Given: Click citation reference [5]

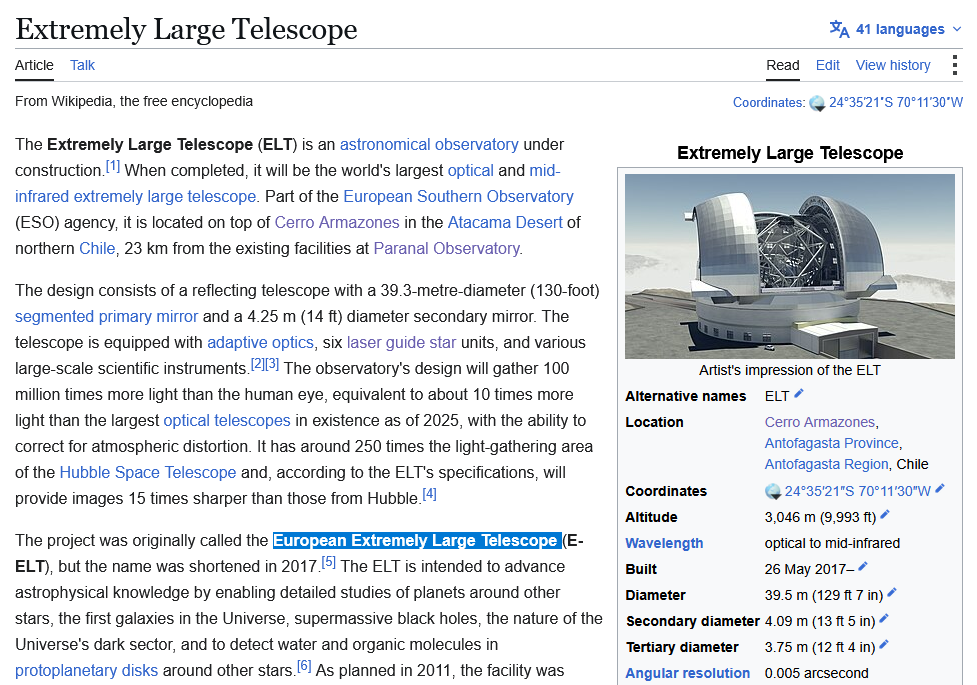Looking at the screenshot, I should coord(328,562).
